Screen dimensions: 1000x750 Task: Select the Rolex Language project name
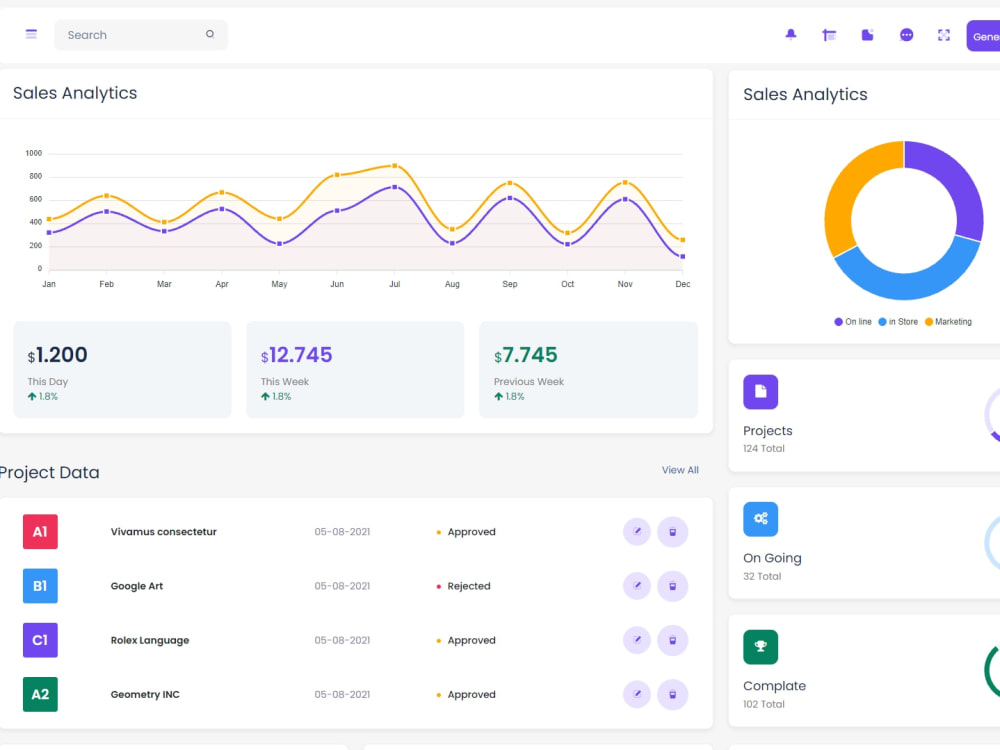150,640
